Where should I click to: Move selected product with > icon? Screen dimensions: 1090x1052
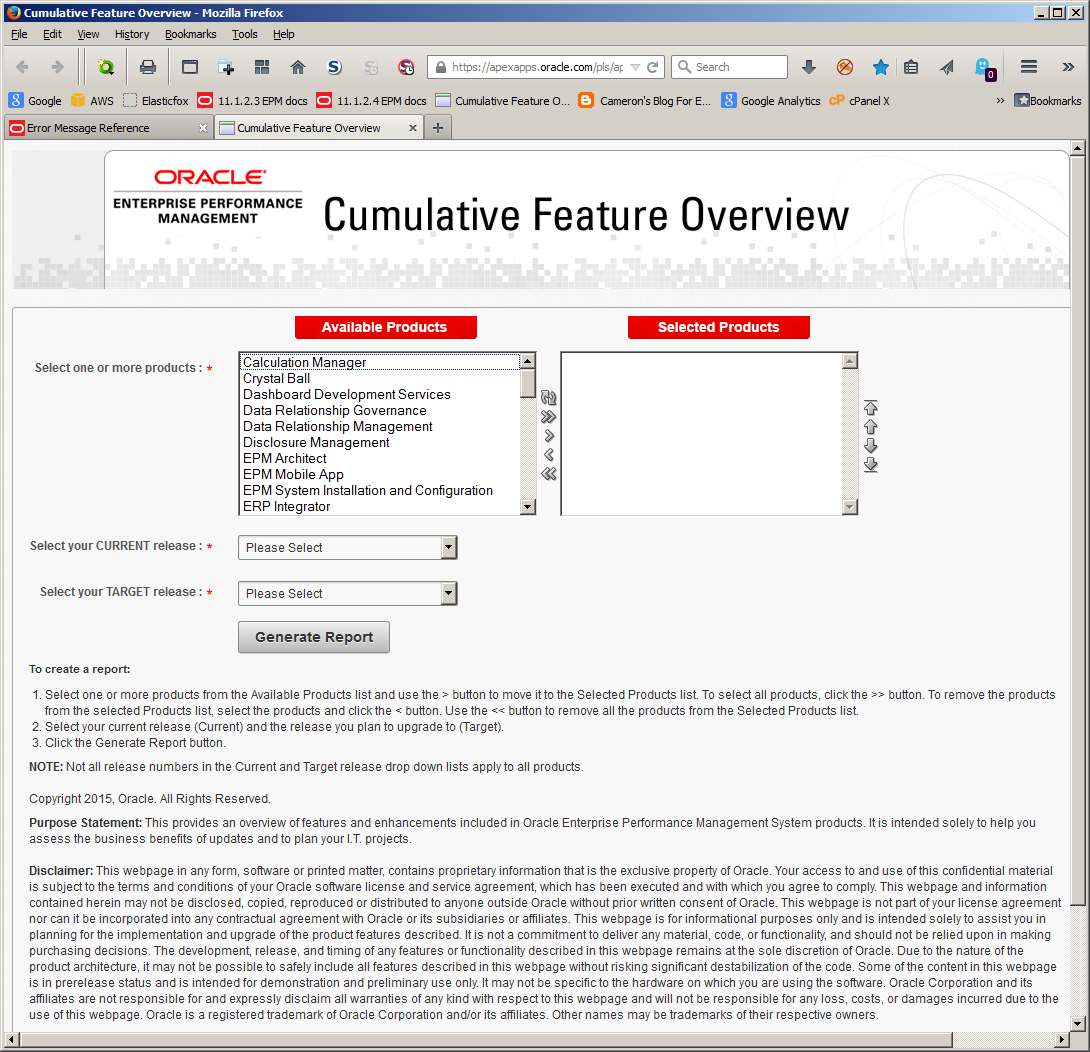pos(548,436)
